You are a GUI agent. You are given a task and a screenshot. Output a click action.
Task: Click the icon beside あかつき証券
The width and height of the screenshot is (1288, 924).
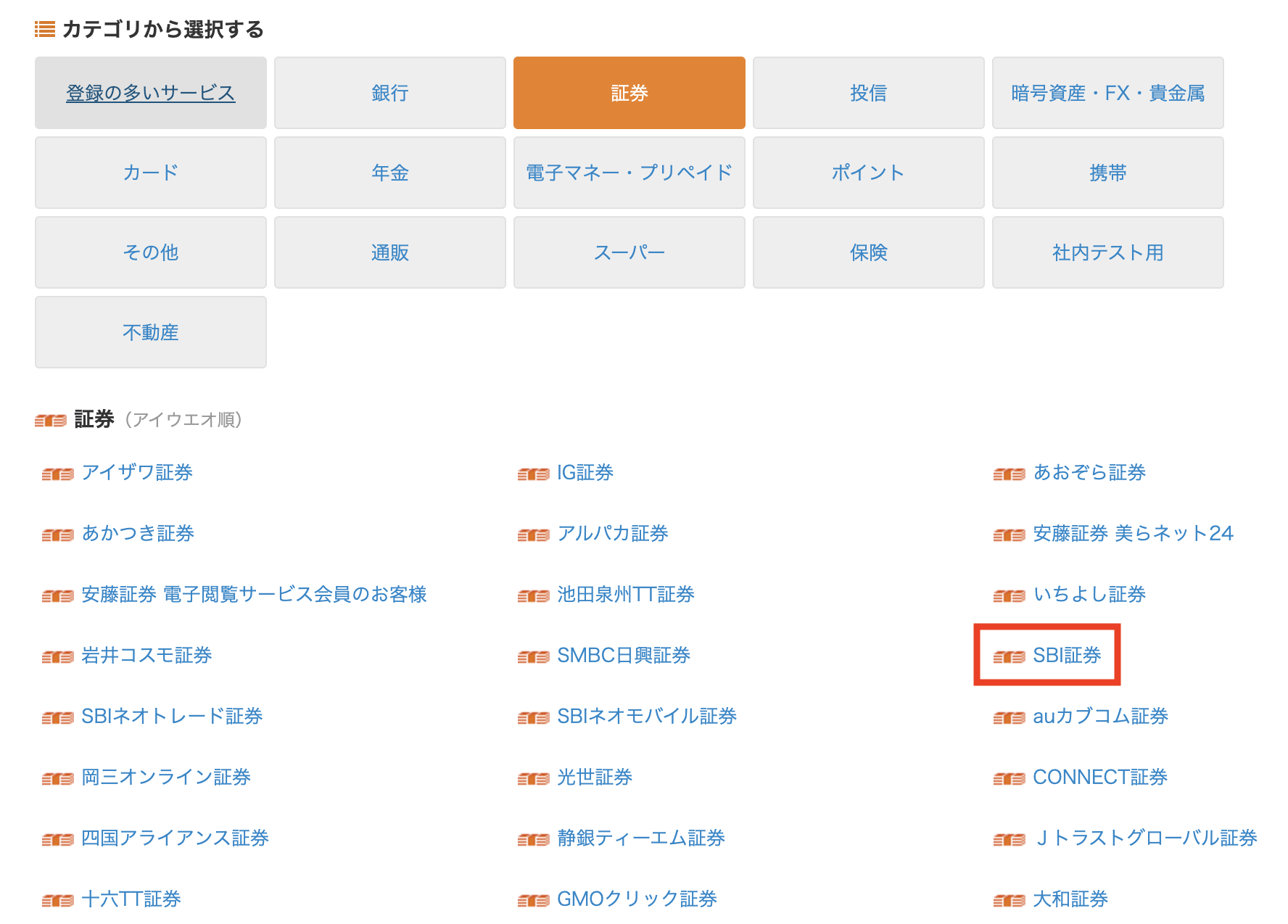[x=58, y=535]
